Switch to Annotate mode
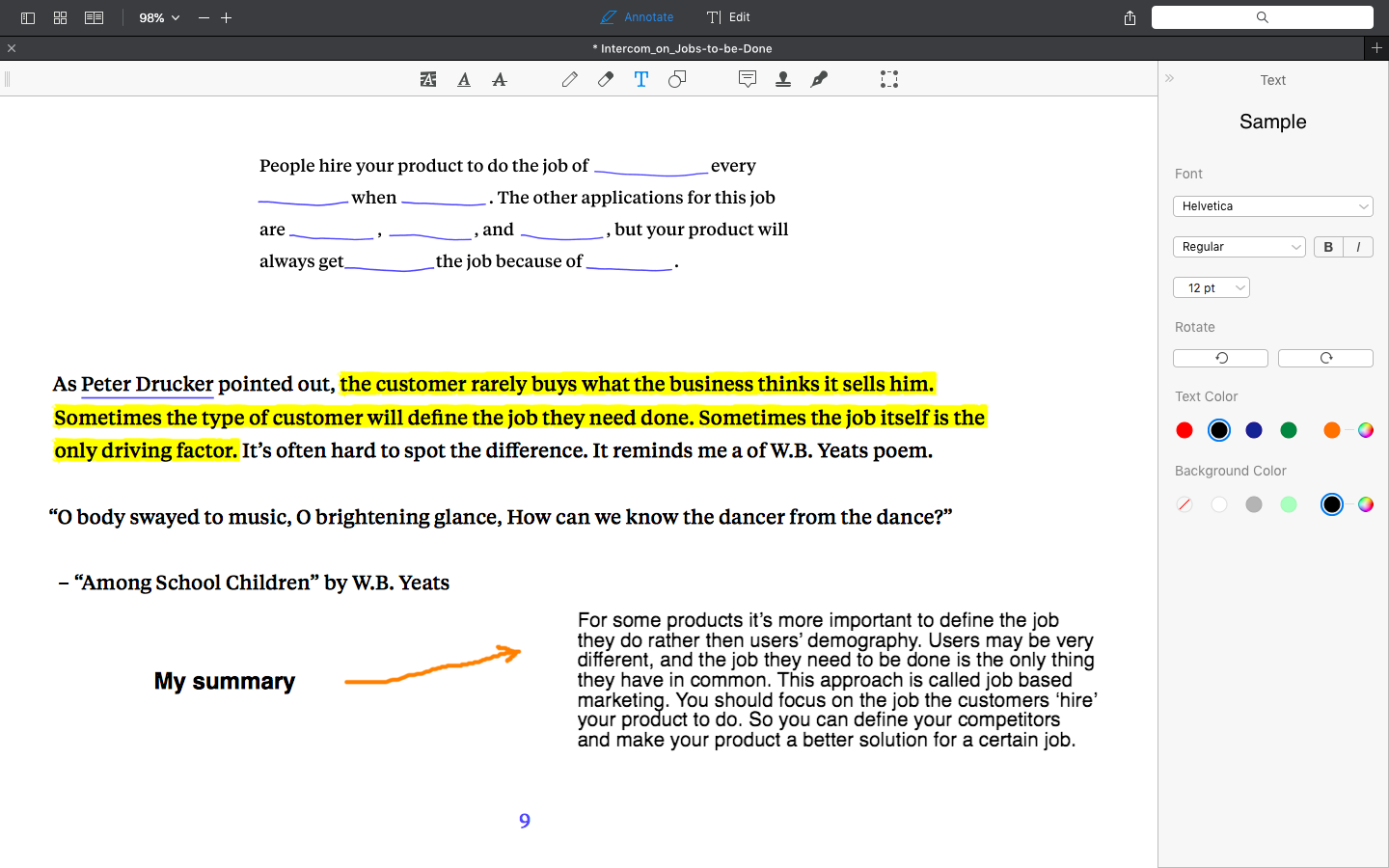Screen dimensions: 1389x868 637,17
